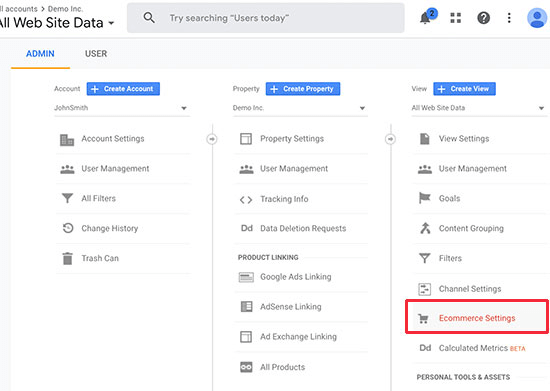Open Trash Can label

(100, 258)
